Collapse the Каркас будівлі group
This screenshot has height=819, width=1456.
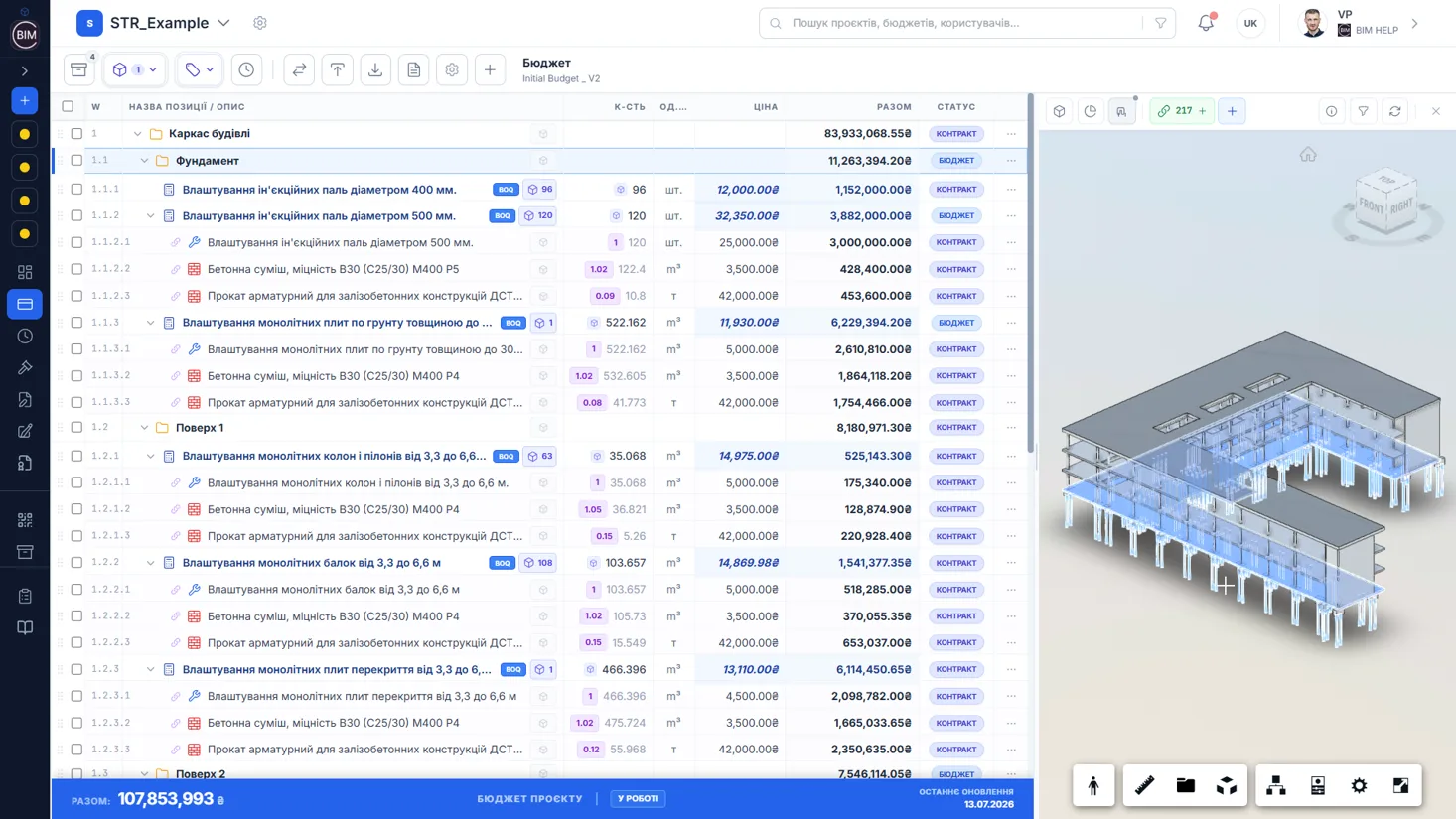click(137, 133)
